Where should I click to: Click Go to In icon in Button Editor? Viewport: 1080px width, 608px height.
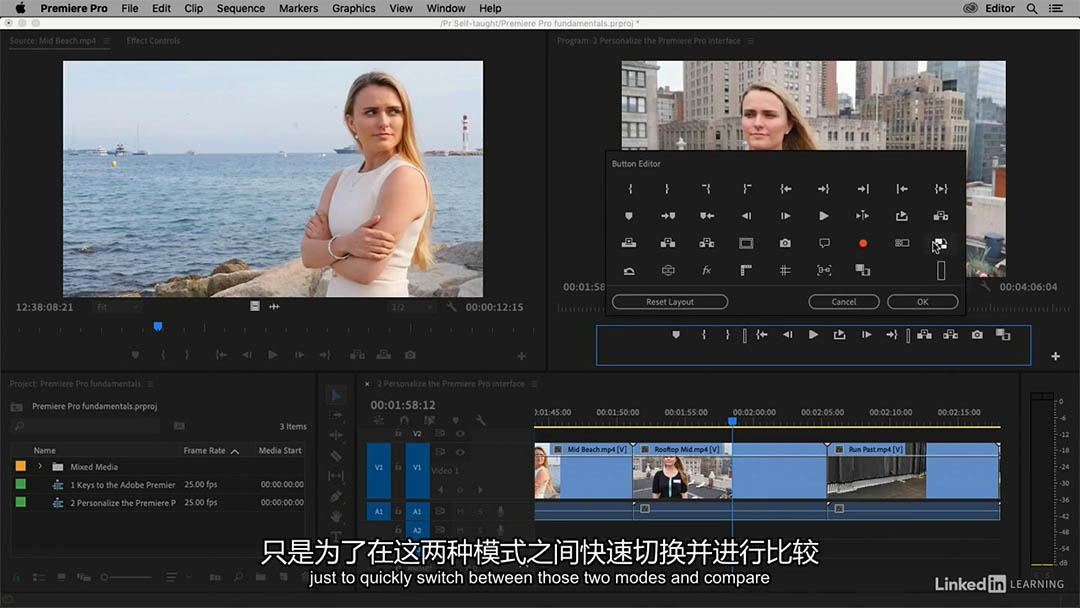[x=785, y=189]
